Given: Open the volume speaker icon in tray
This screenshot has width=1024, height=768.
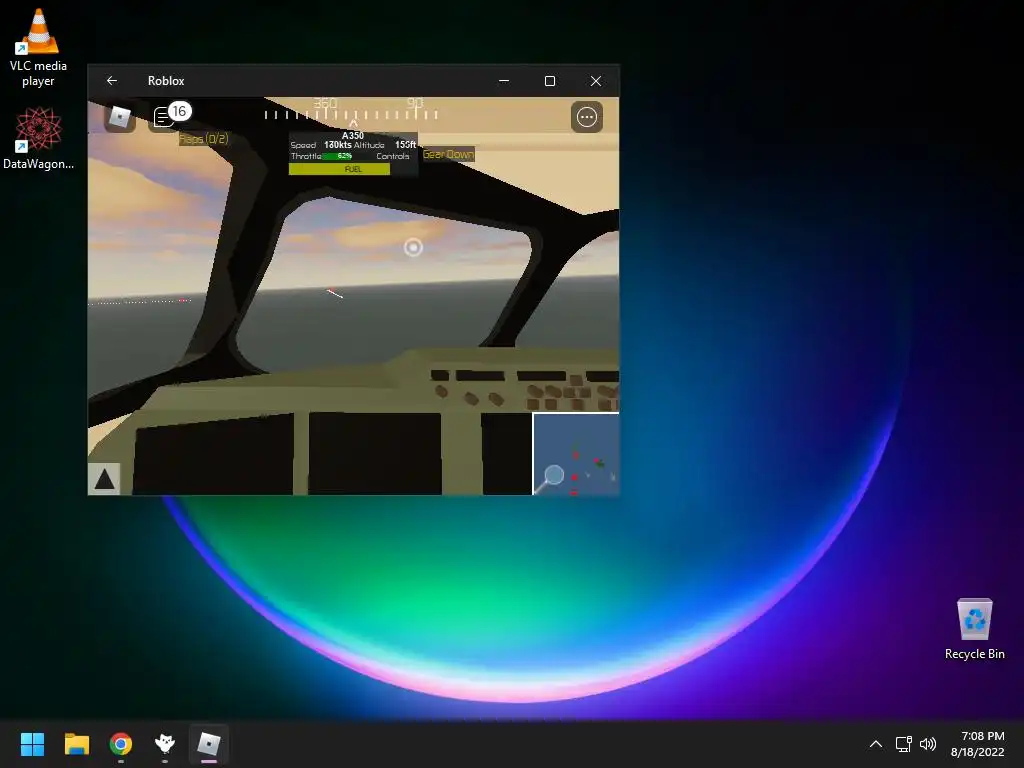Looking at the screenshot, I should tap(927, 744).
